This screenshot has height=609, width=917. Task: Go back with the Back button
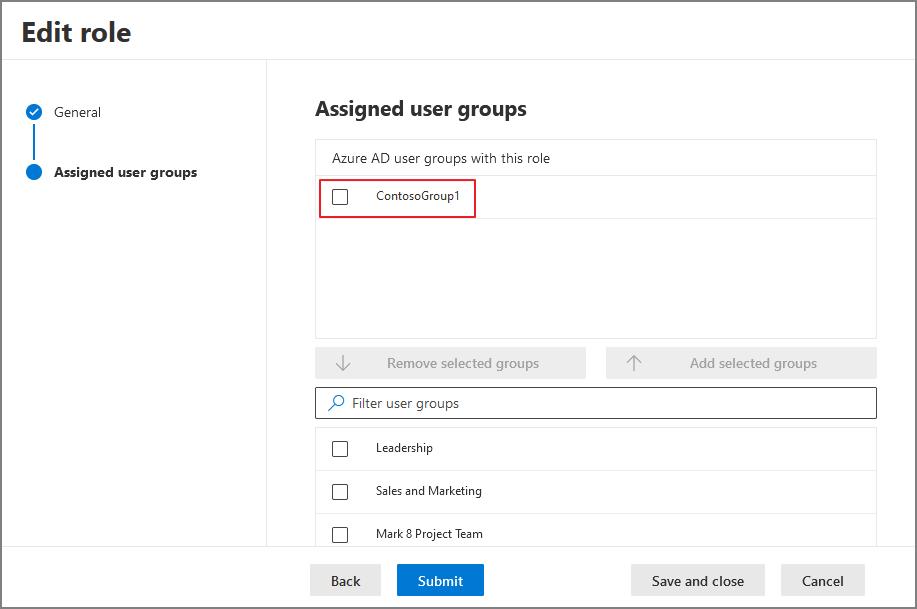pos(346,580)
